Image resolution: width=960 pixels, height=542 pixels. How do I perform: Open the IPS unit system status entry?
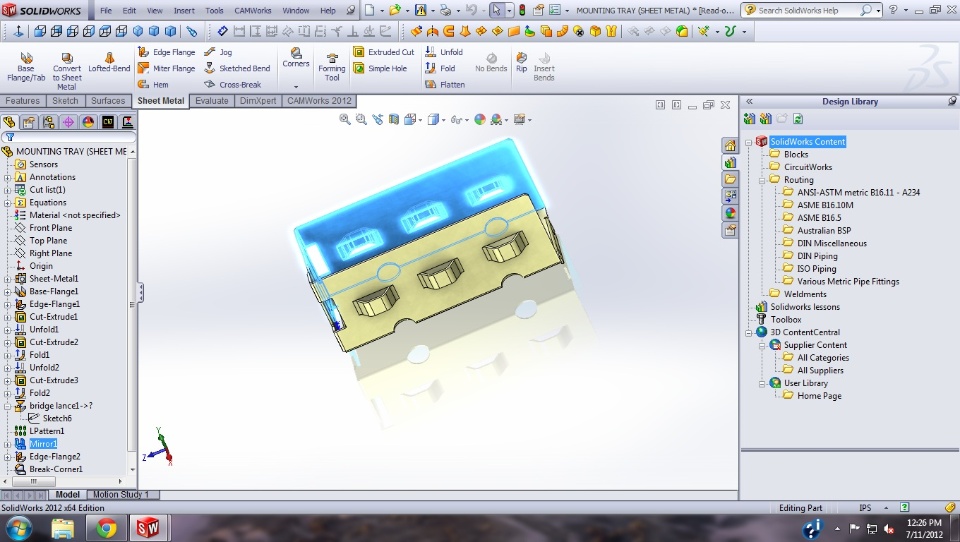(x=864, y=508)
